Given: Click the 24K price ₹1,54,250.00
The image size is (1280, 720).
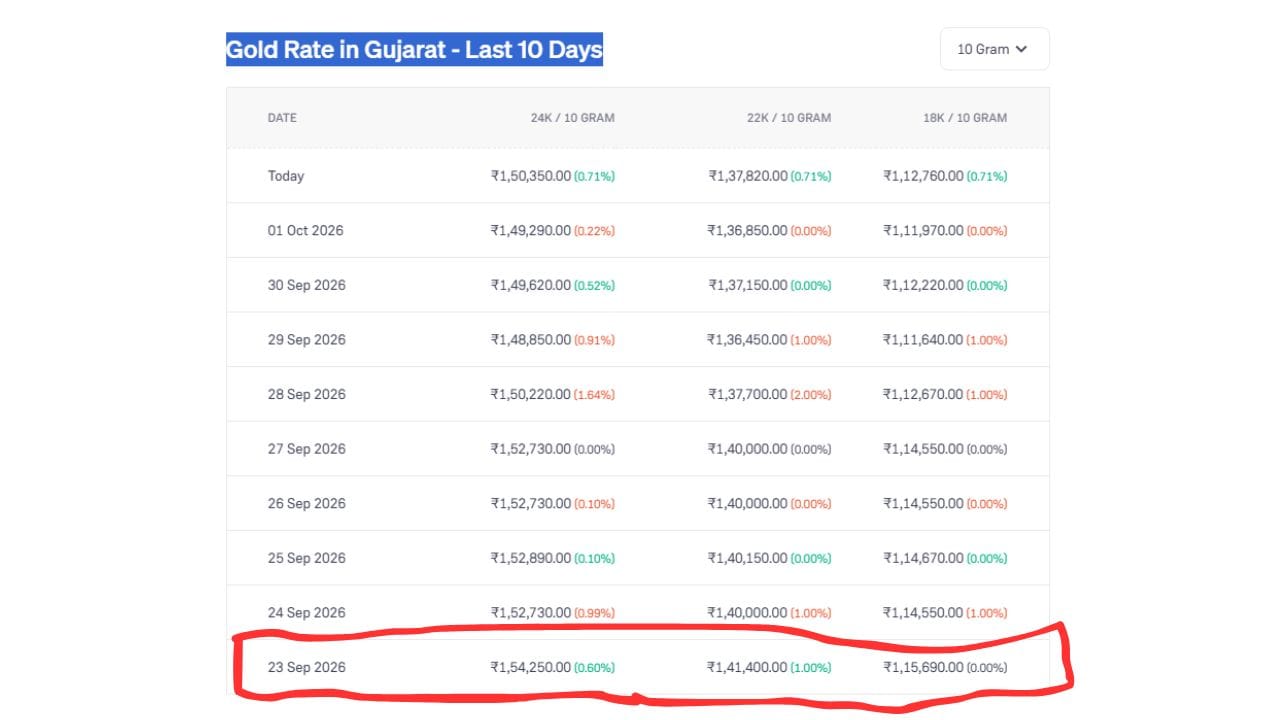Looking at the screenshot, I should [x=531, y=667].
